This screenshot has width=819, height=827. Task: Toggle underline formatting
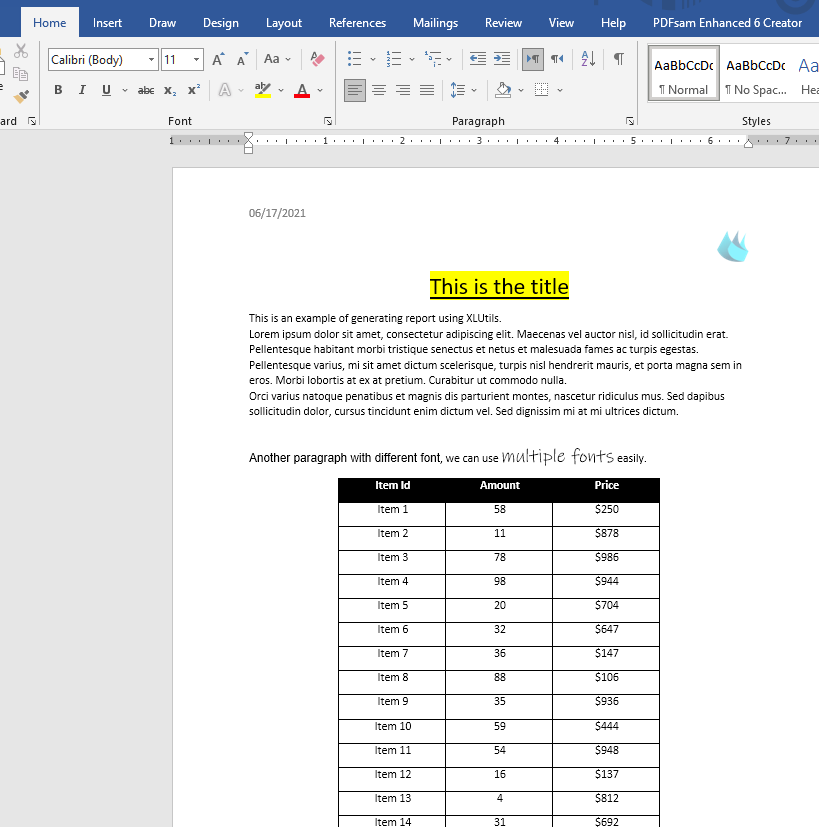[106, 90]
